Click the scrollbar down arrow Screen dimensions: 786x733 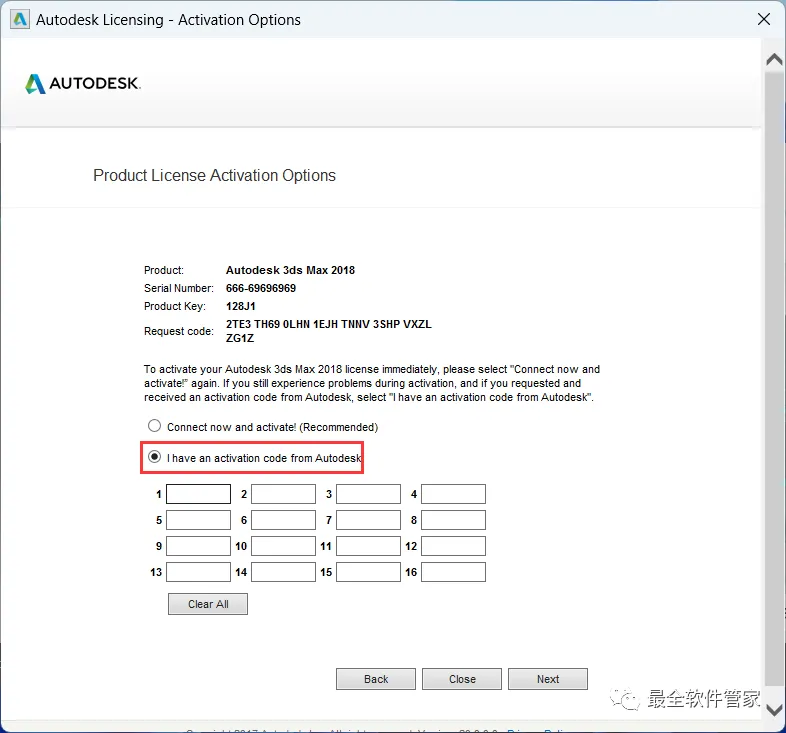pos(774,710)
